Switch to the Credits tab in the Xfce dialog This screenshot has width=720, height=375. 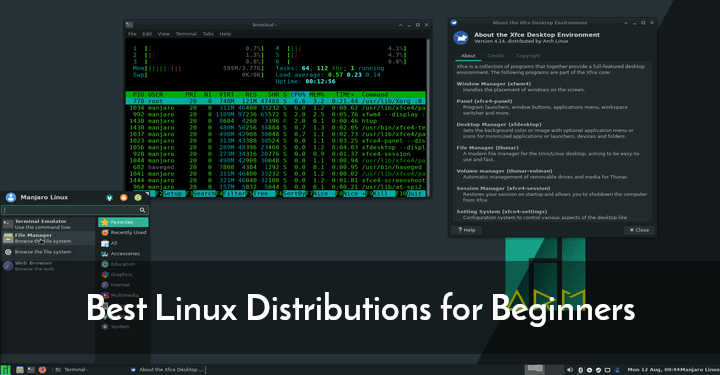(x=496, y=56)
